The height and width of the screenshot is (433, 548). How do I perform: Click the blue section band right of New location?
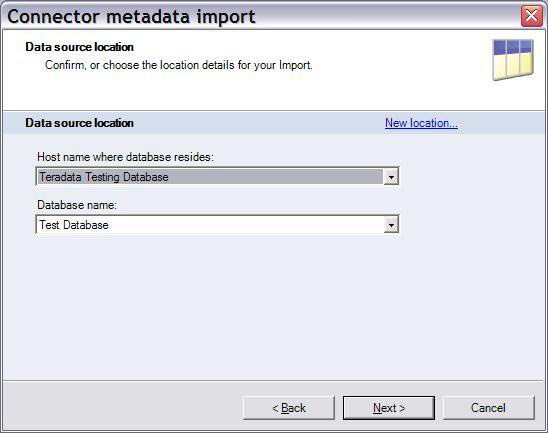(x=502, y=123)
